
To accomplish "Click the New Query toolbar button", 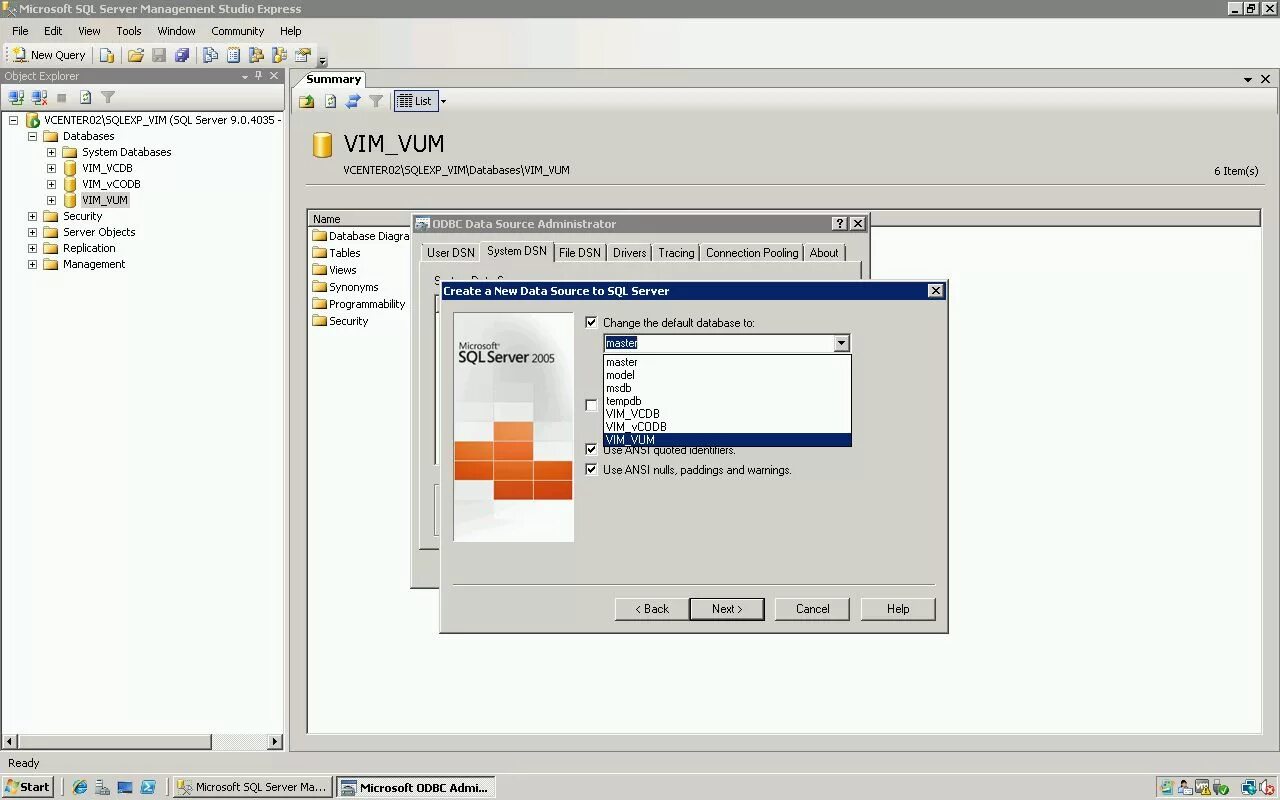I will pos(50,55).
